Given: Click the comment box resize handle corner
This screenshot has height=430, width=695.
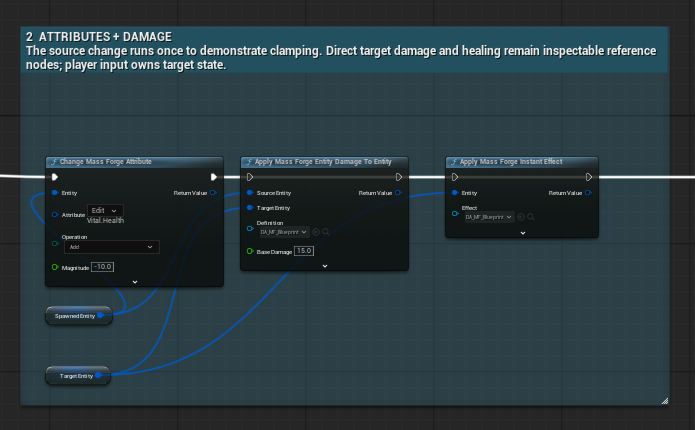Looking at the screenshot, I should [664, 401].
